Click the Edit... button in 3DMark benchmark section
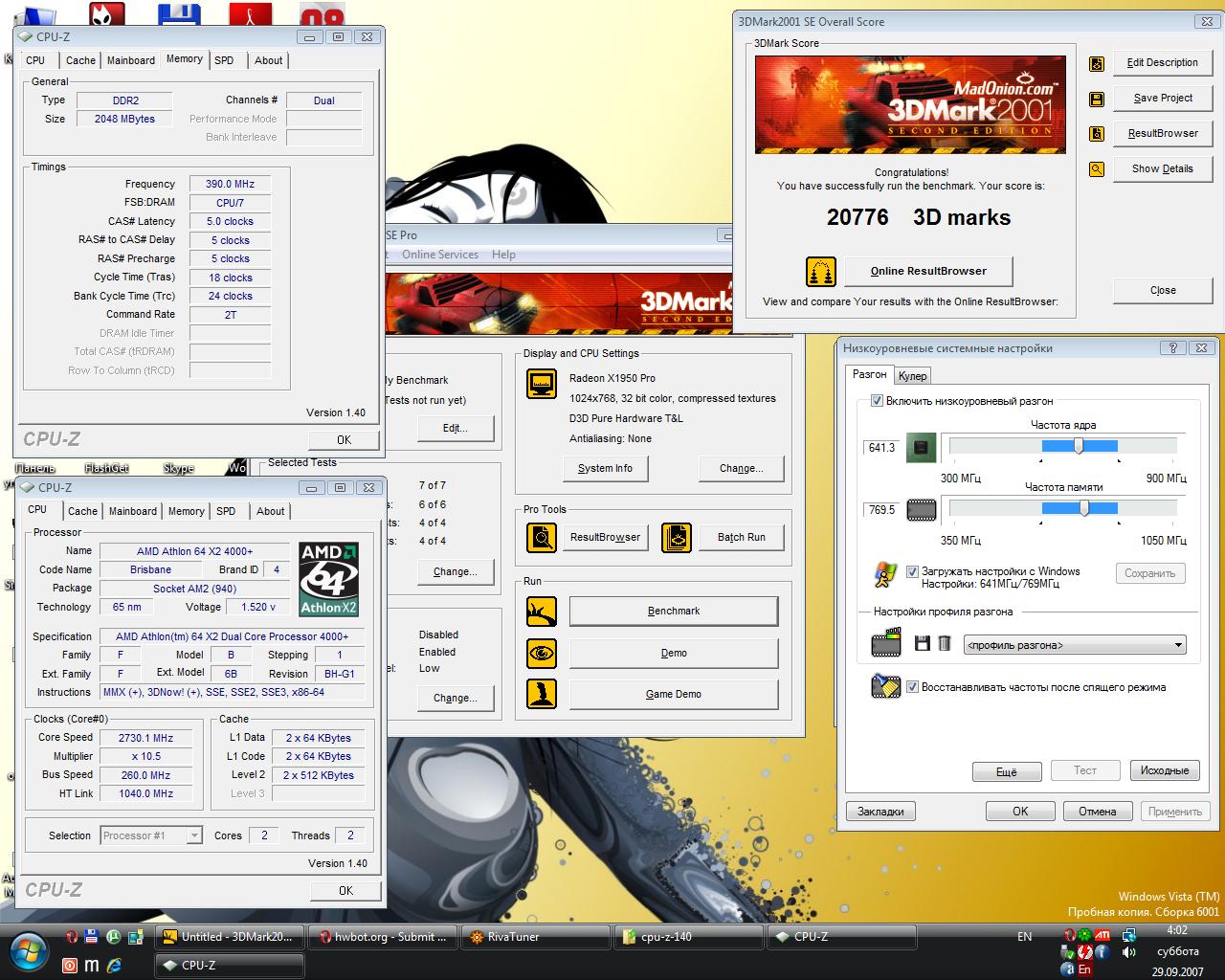This screenshot has width=1225, height=980. click(456, 428)
